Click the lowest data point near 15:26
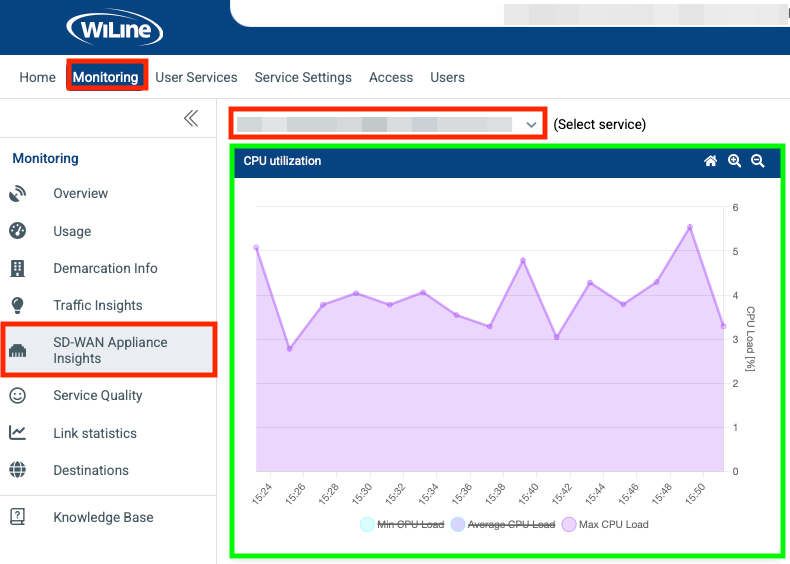 click(289, 349)
